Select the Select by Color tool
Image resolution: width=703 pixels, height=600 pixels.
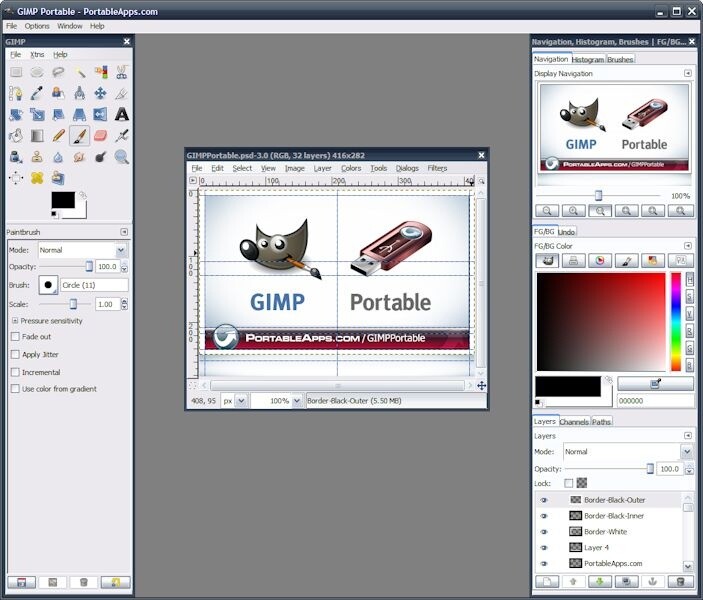(x=100, y=72)
